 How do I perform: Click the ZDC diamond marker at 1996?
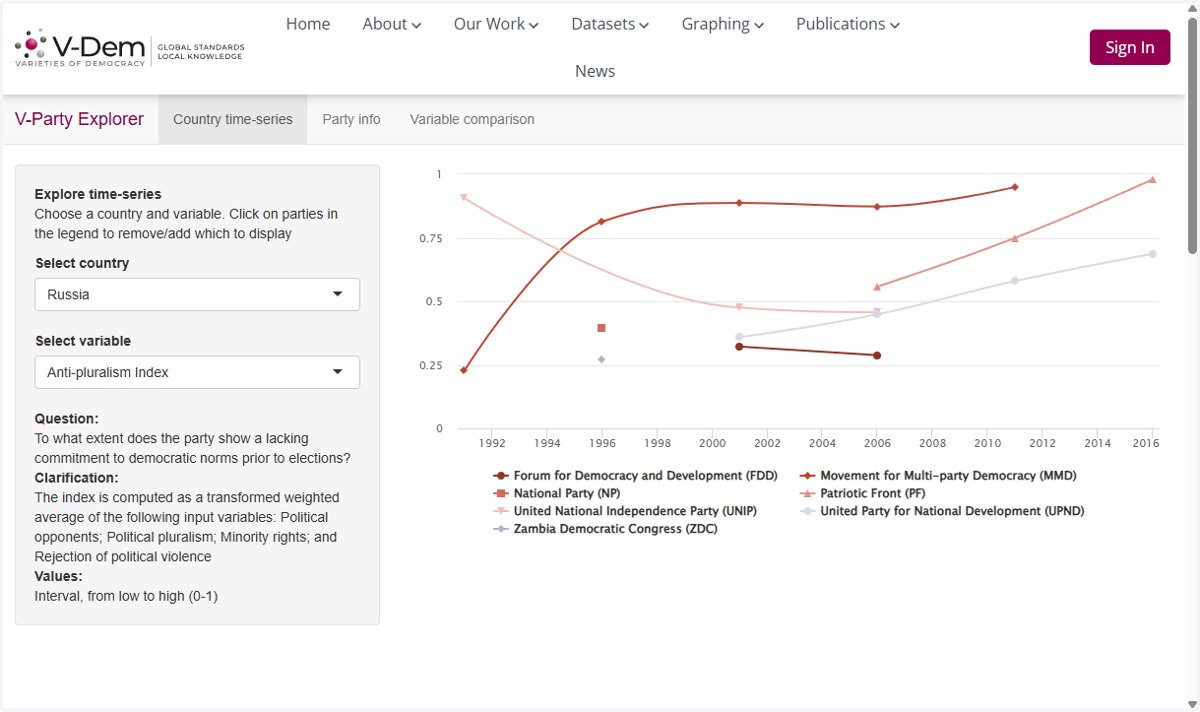pos(601,359)
